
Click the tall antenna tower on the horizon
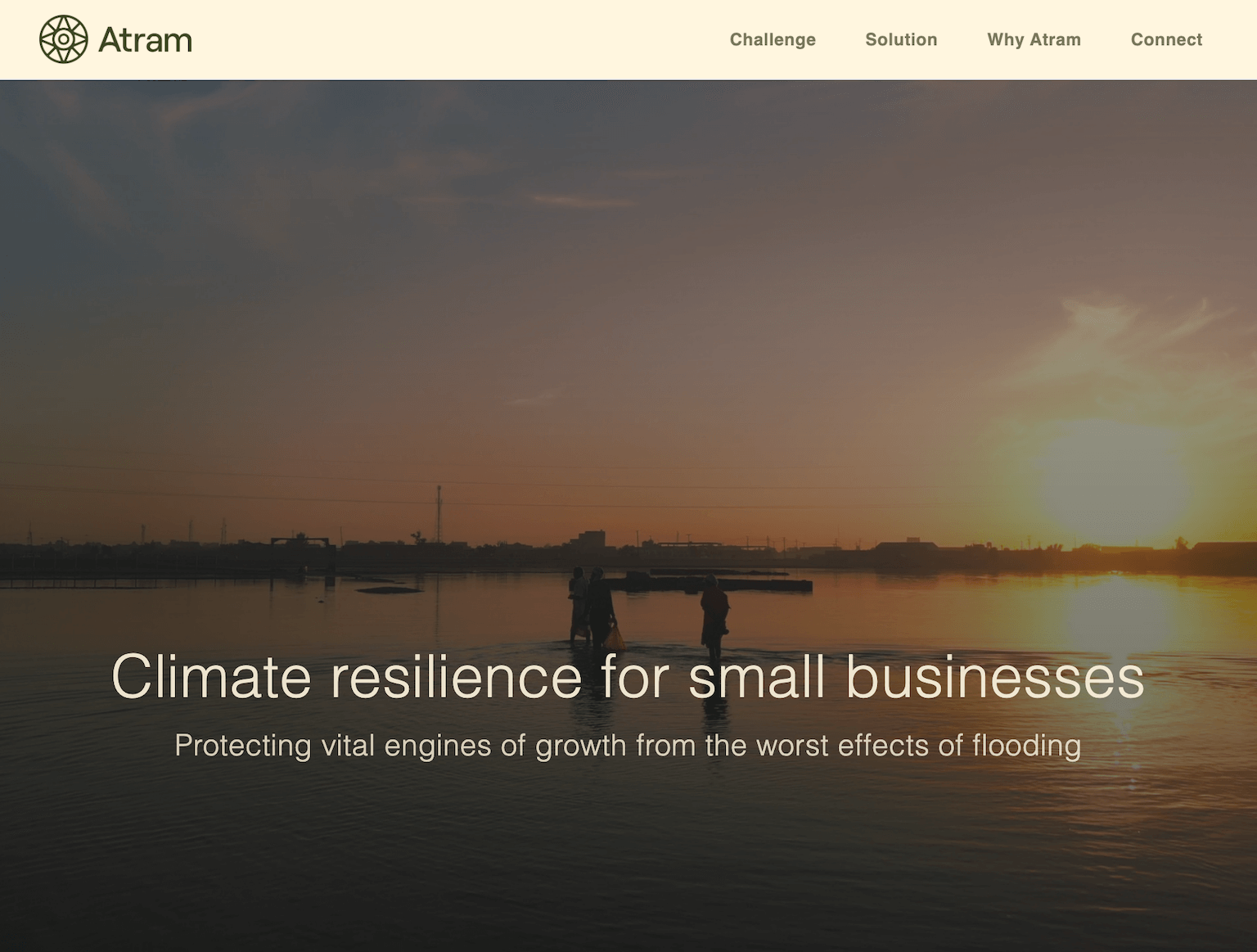click(439, 513)
